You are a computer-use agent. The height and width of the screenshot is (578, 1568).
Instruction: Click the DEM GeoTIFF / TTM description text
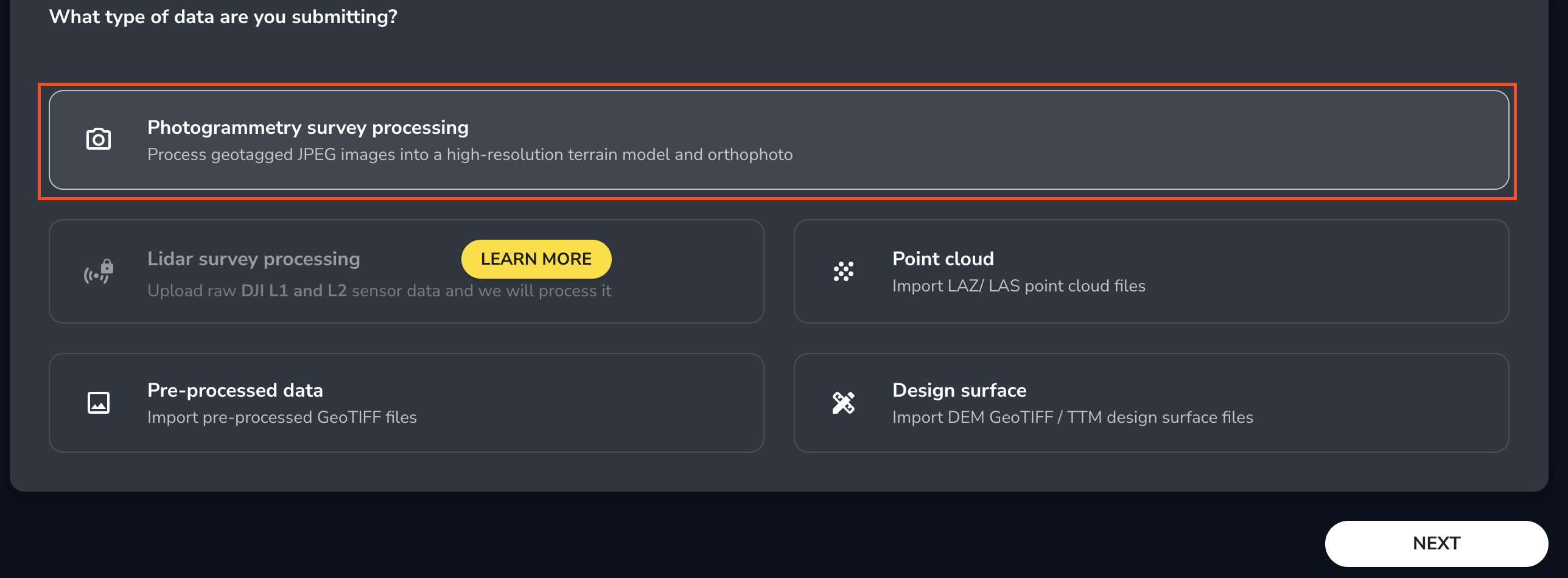click(x=1072, y=417)
